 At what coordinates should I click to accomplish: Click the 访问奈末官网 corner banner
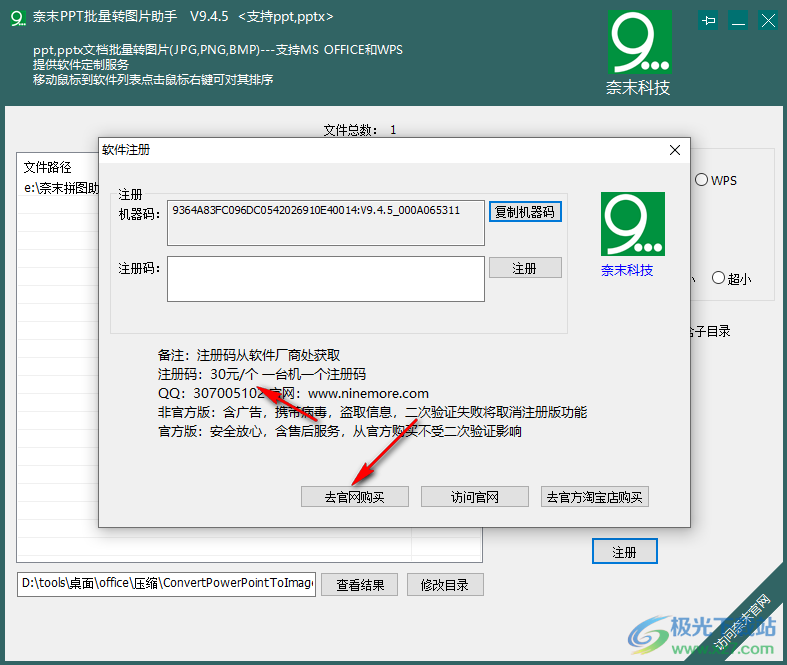click(x=742, y=622)
